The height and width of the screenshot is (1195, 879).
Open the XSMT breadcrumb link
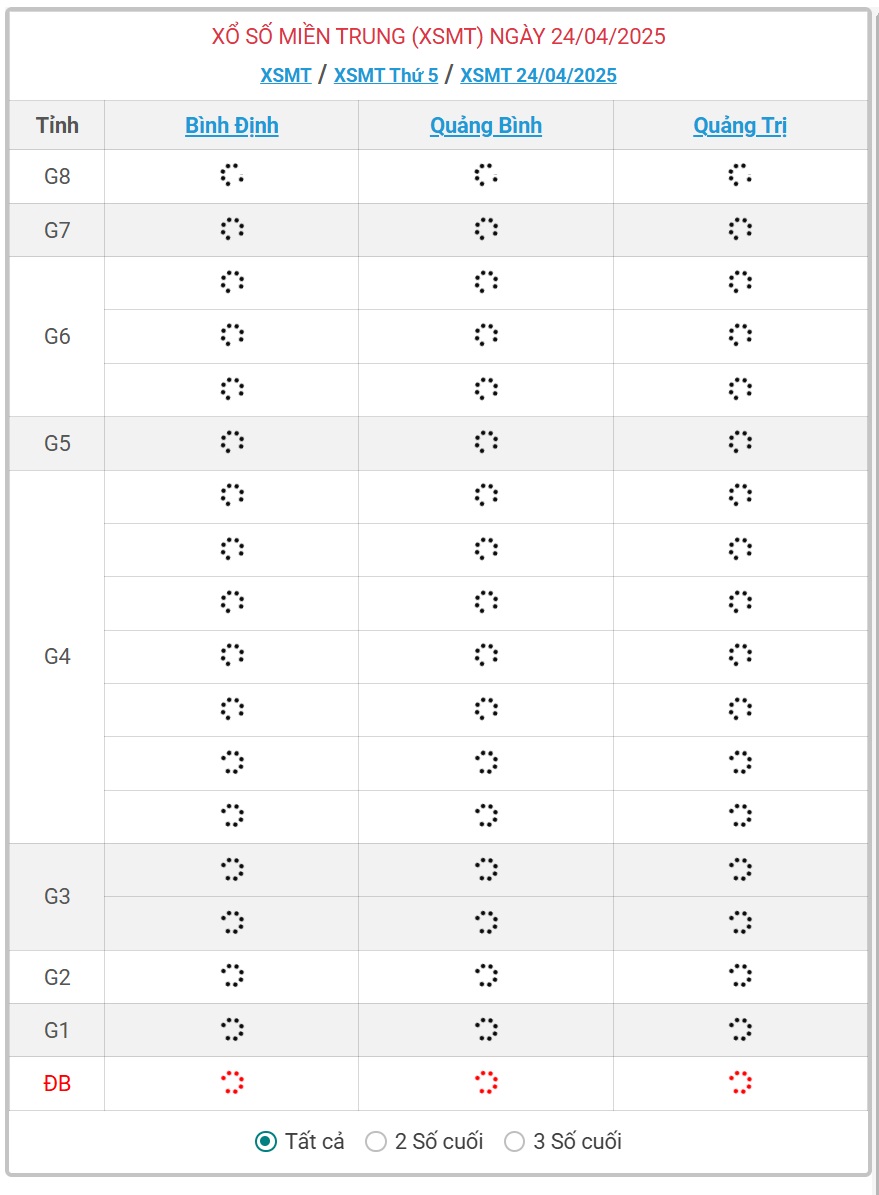(x=286, y=75)
